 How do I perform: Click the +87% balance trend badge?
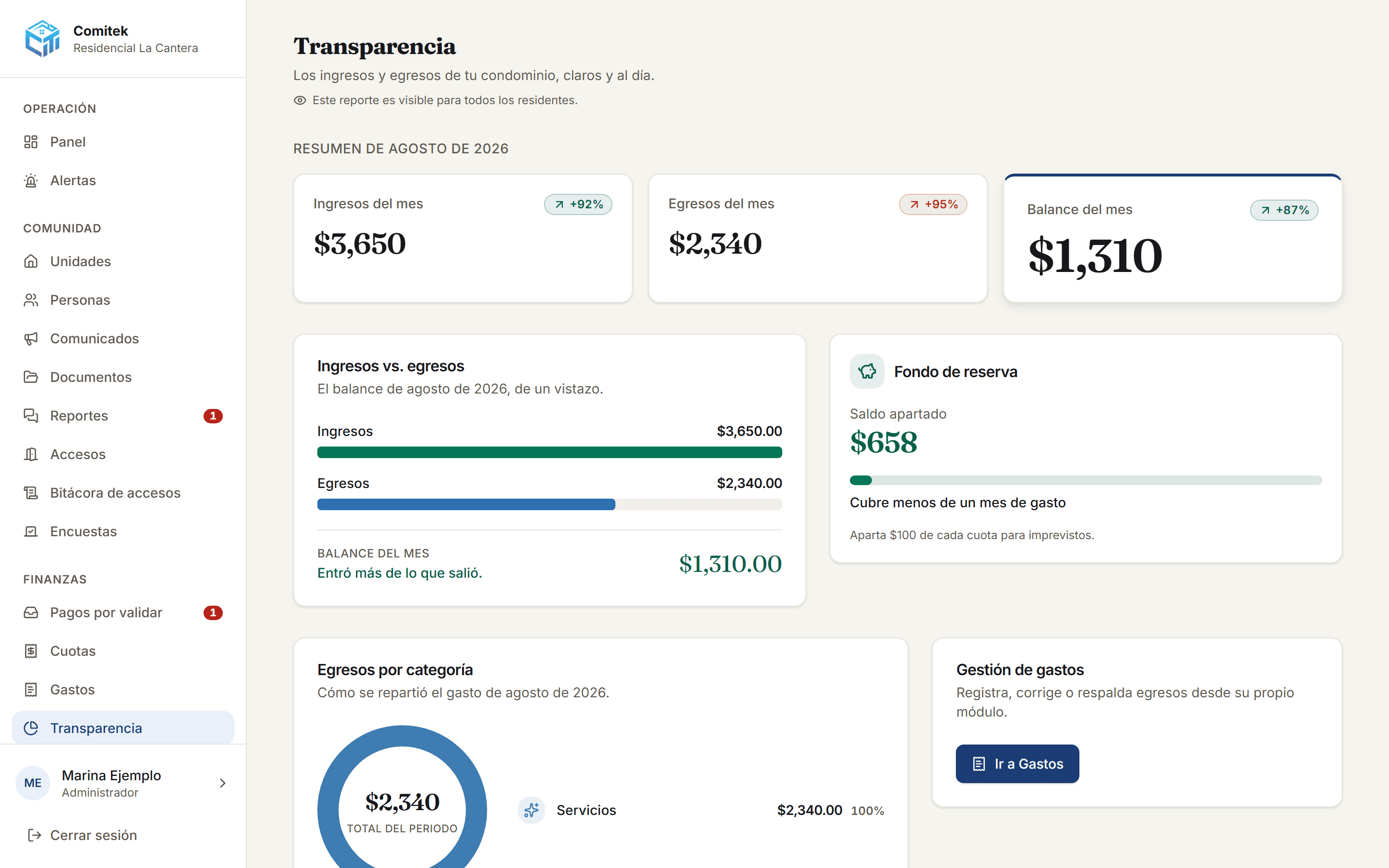point(1284,210)
